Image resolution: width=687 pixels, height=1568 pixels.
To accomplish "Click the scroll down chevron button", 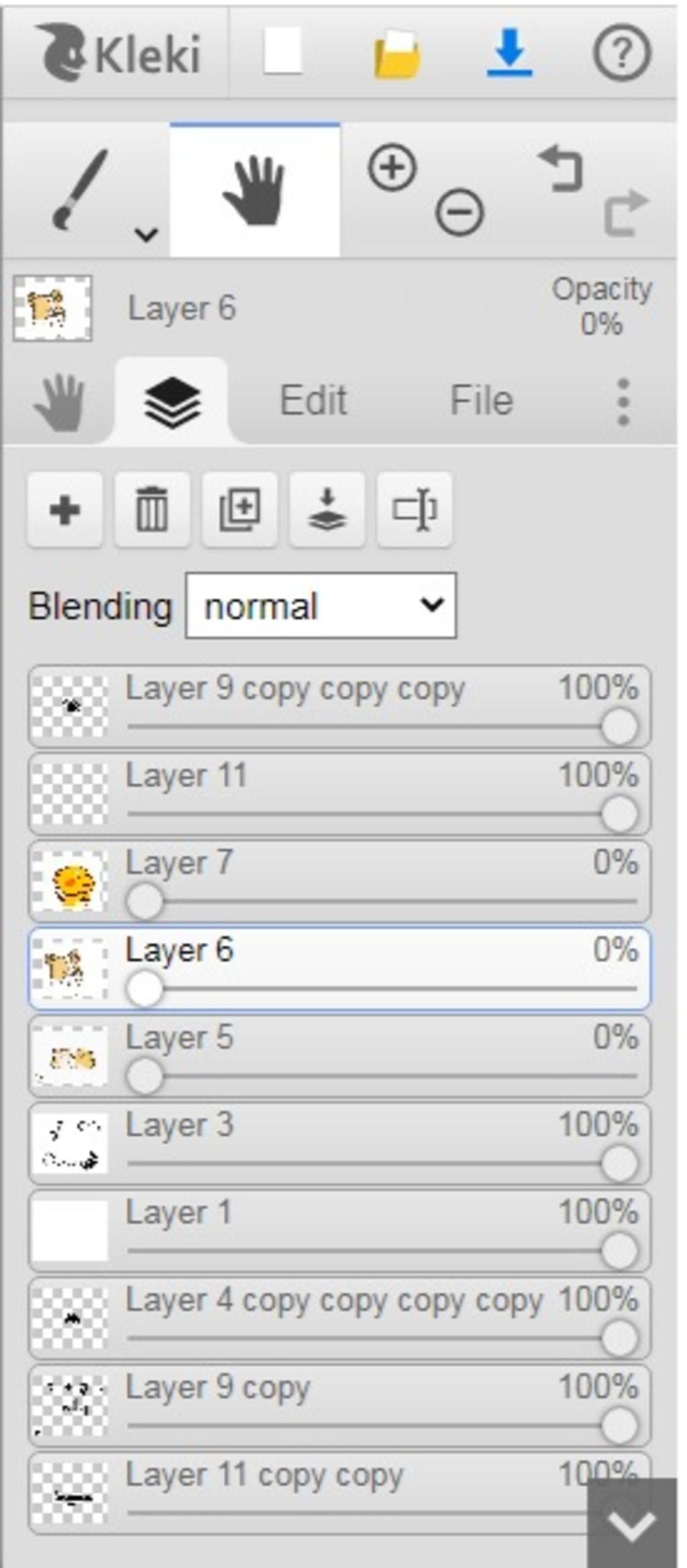I will tap(631, 1525).
